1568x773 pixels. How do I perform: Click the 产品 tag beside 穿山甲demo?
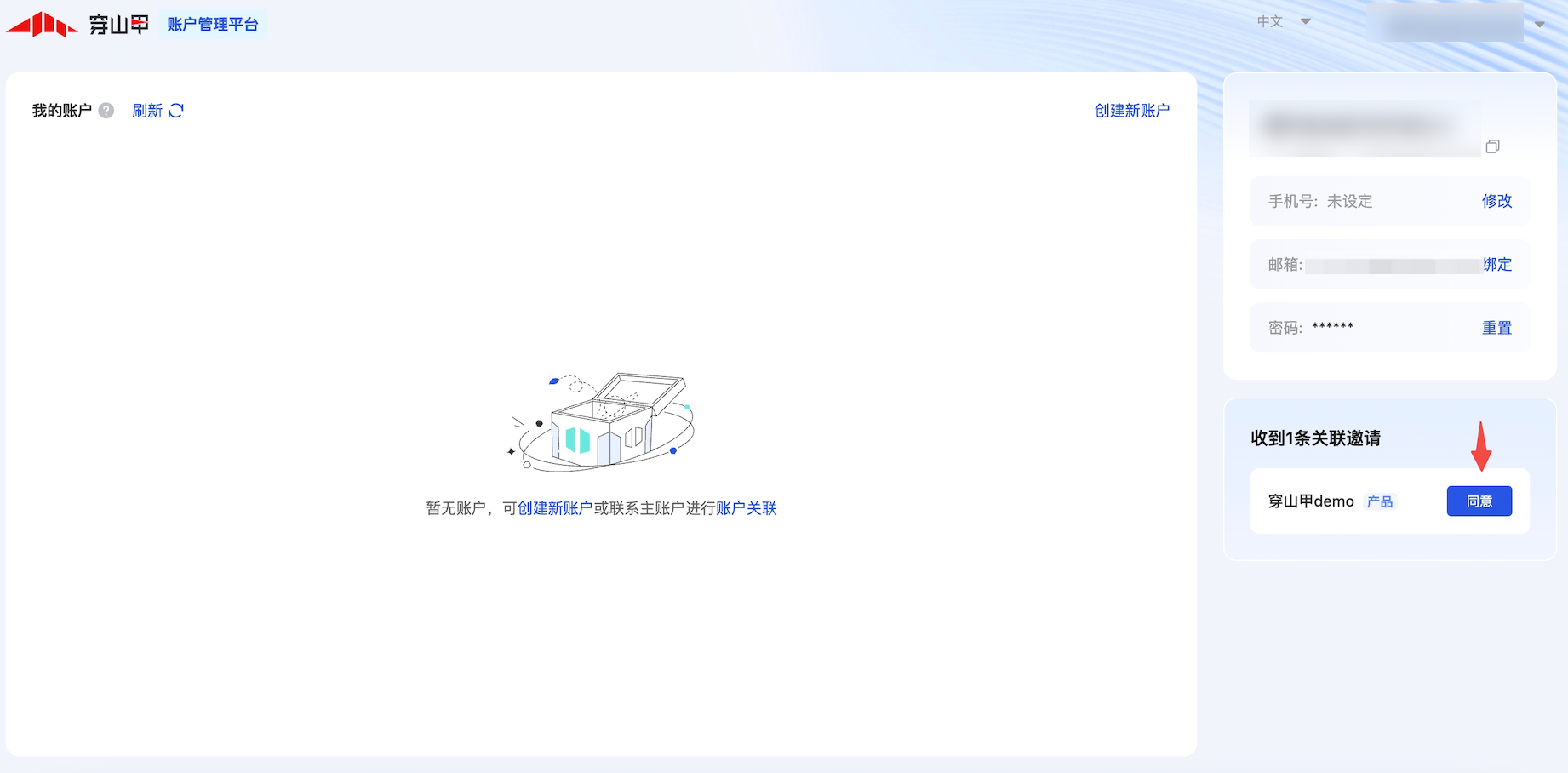click(1380, 501)
